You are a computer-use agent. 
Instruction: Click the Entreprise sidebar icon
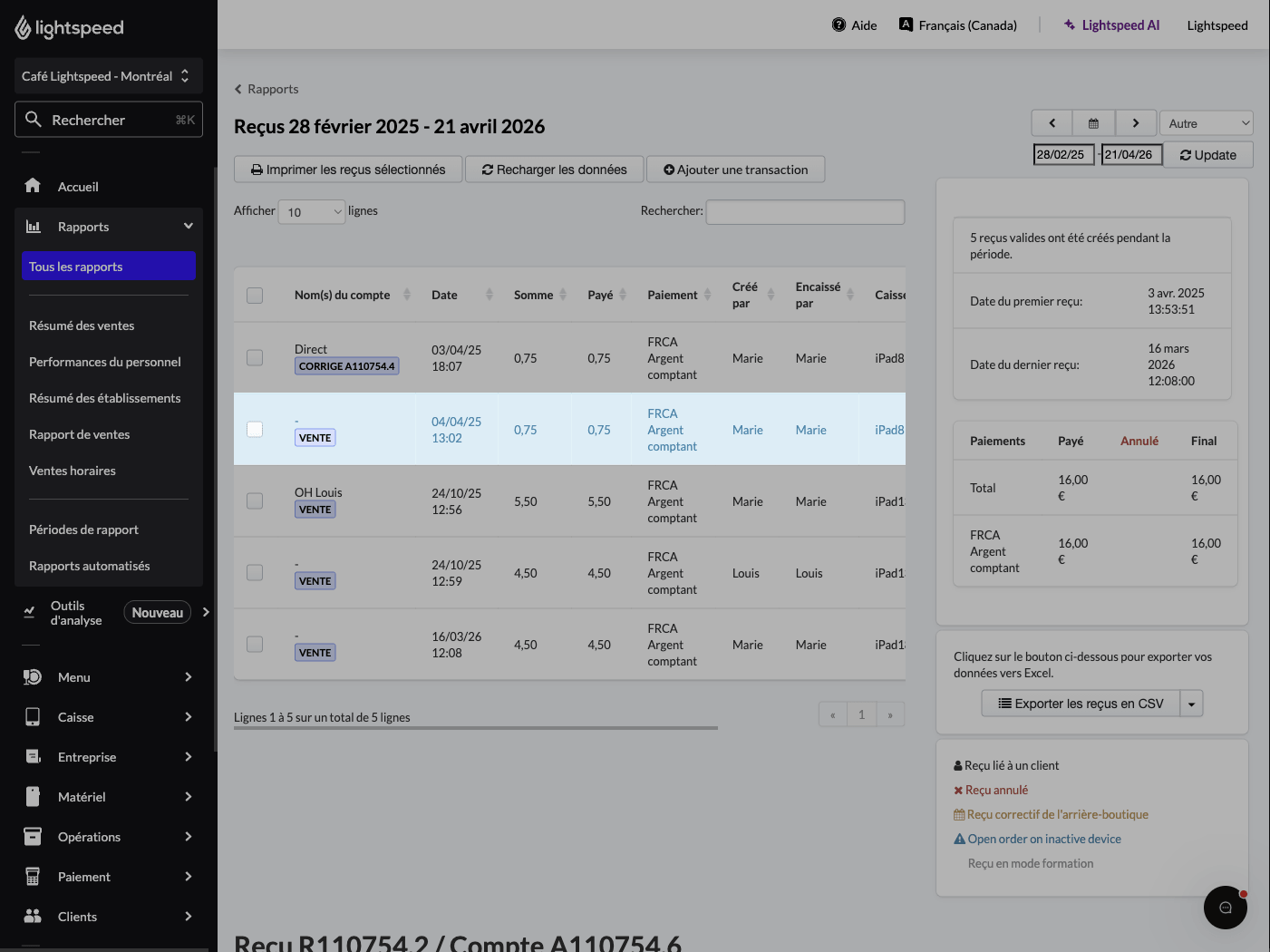pos(33,757)
